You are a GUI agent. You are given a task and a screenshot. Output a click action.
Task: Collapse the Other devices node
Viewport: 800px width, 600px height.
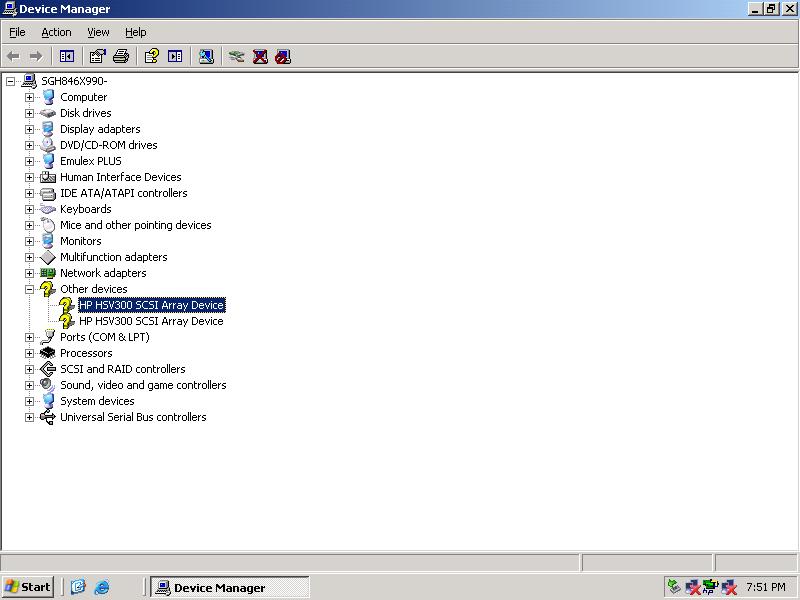pos(29,289)
